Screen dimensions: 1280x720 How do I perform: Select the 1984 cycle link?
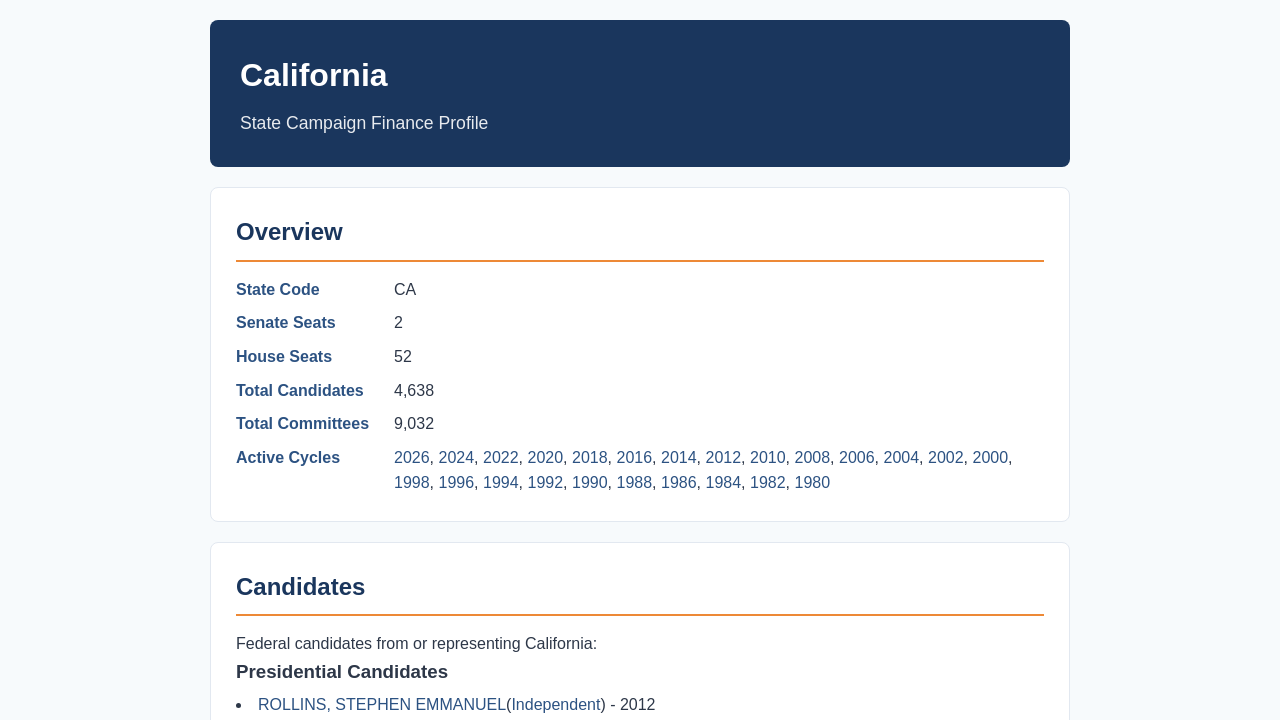pyautogui.click(x=723, y=483)
